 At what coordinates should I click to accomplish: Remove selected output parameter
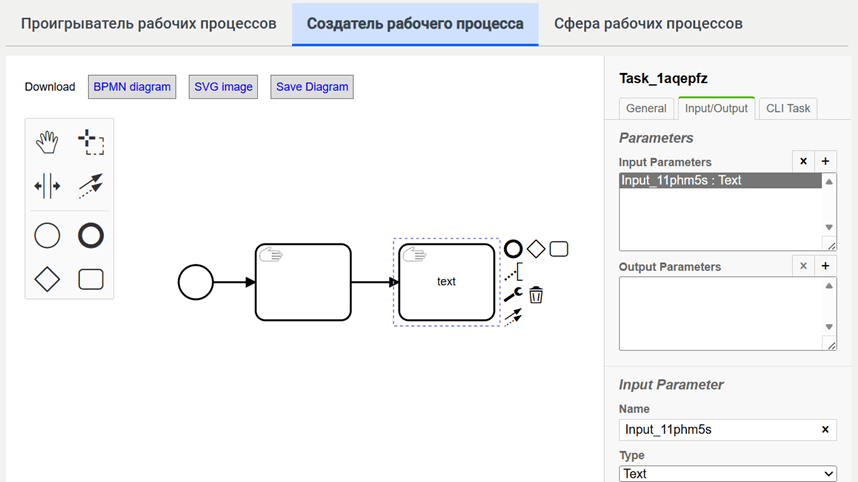pos(803,266)
